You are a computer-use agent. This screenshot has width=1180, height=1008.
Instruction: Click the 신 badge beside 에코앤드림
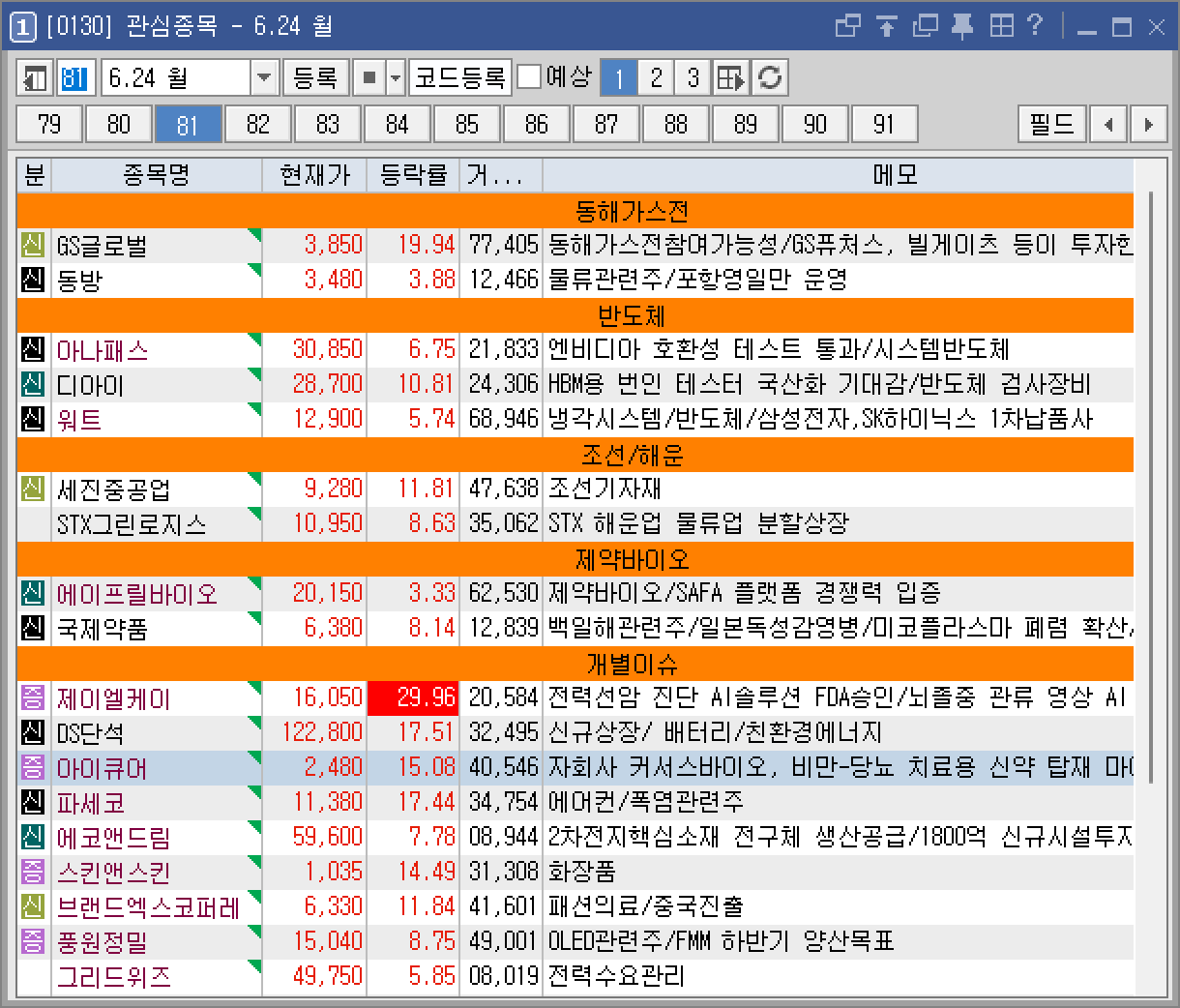pyautogui.click(x=33, y=837)
